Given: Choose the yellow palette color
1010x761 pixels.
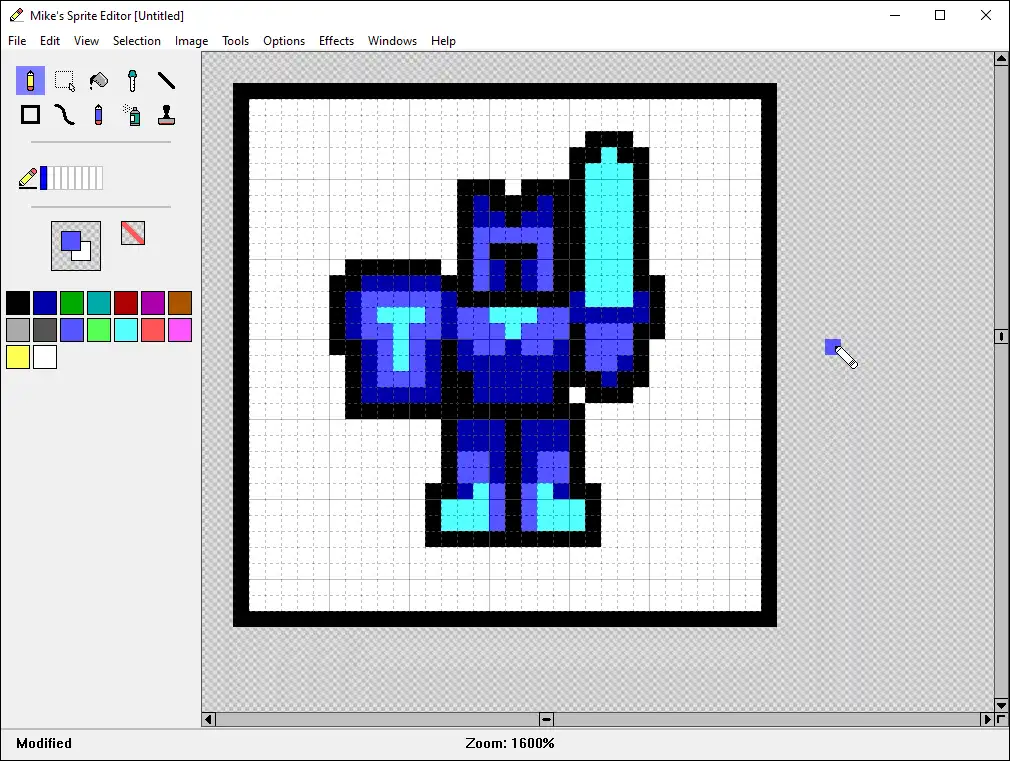Looking at the screenshot, I should coord(18,357).
